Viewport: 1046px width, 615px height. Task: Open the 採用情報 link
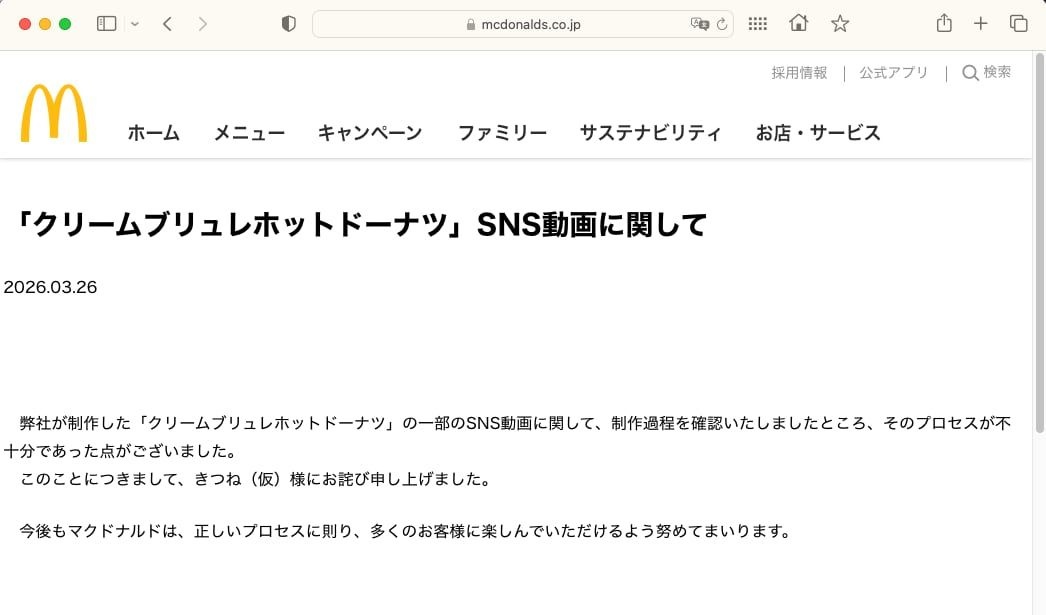point(799,73)
